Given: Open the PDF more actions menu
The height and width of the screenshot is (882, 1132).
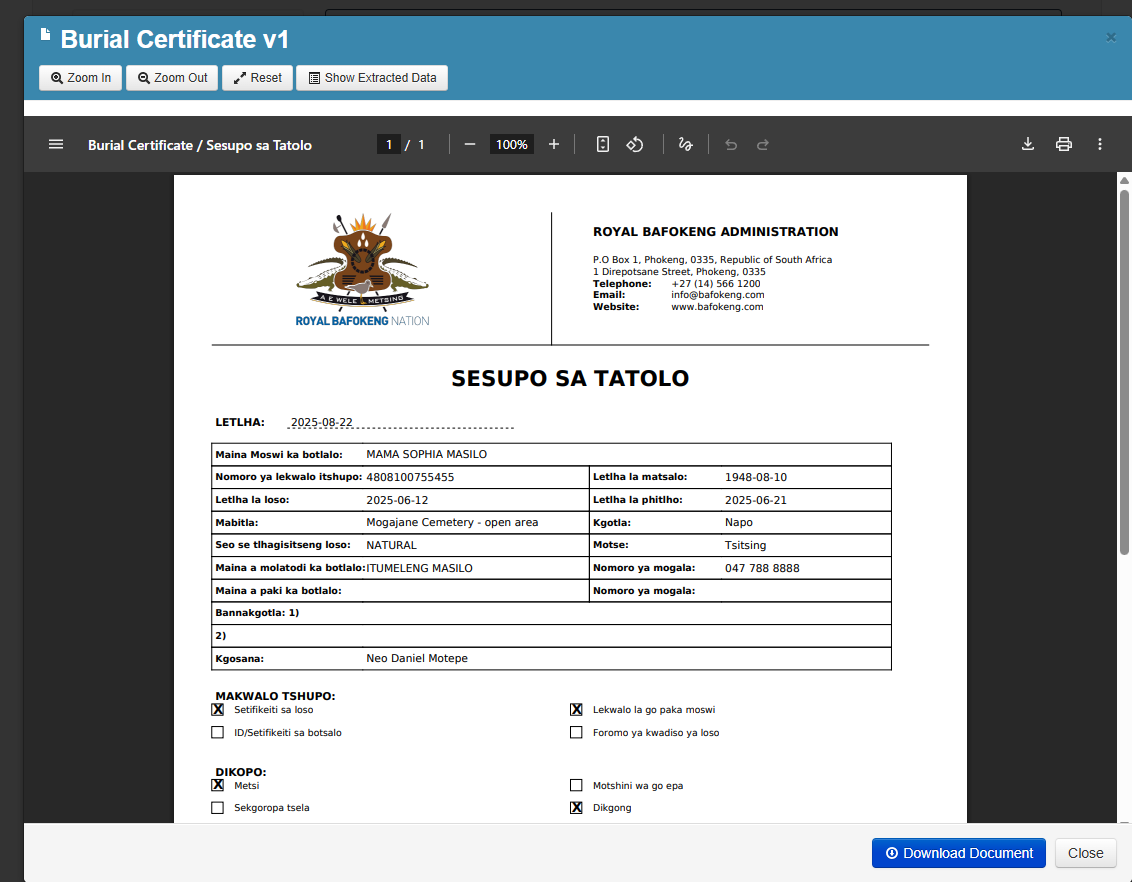Looking at the screenshot, I should (x=1100, y=144).
